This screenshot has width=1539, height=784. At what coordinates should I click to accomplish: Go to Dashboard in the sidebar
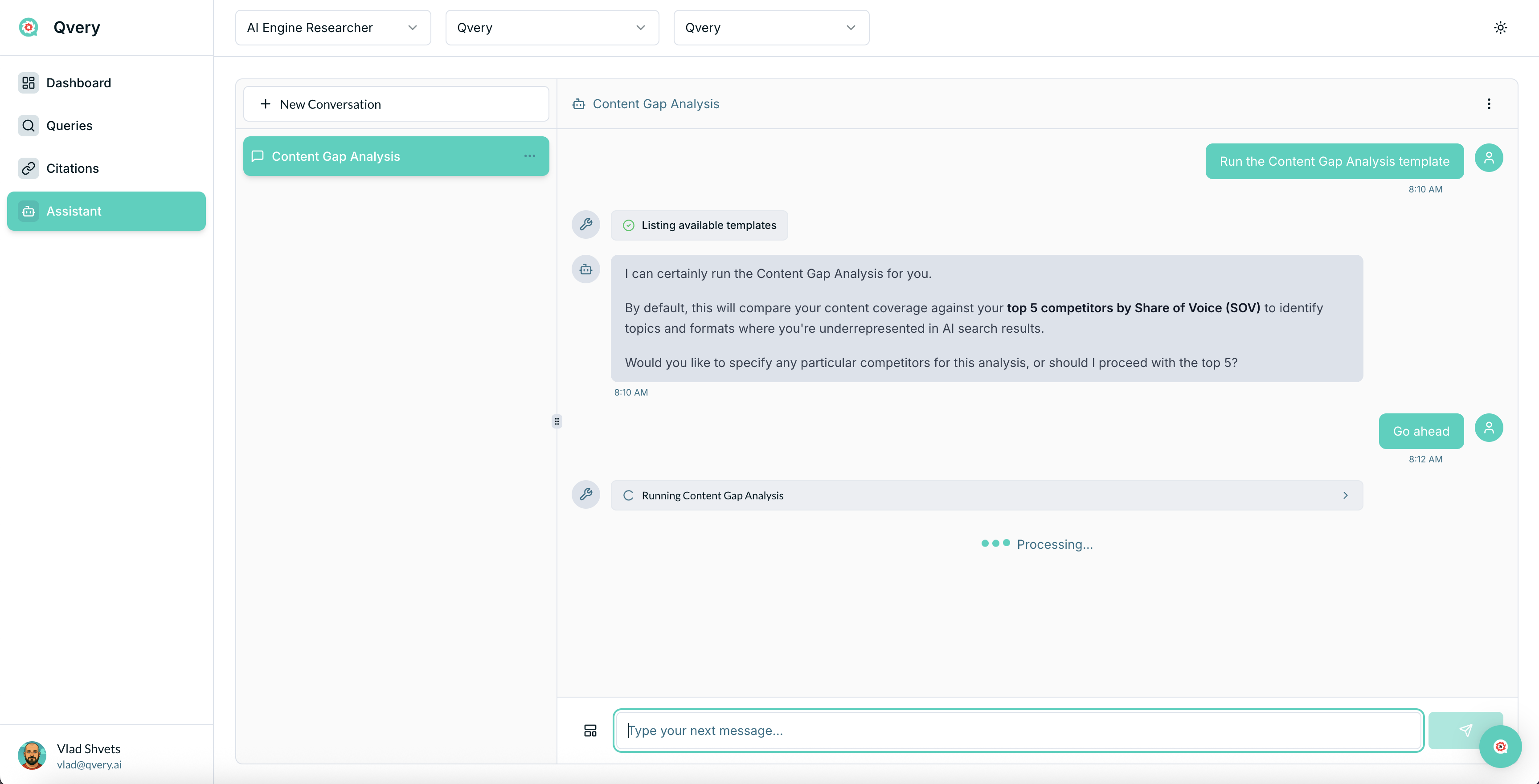(78, 83)
